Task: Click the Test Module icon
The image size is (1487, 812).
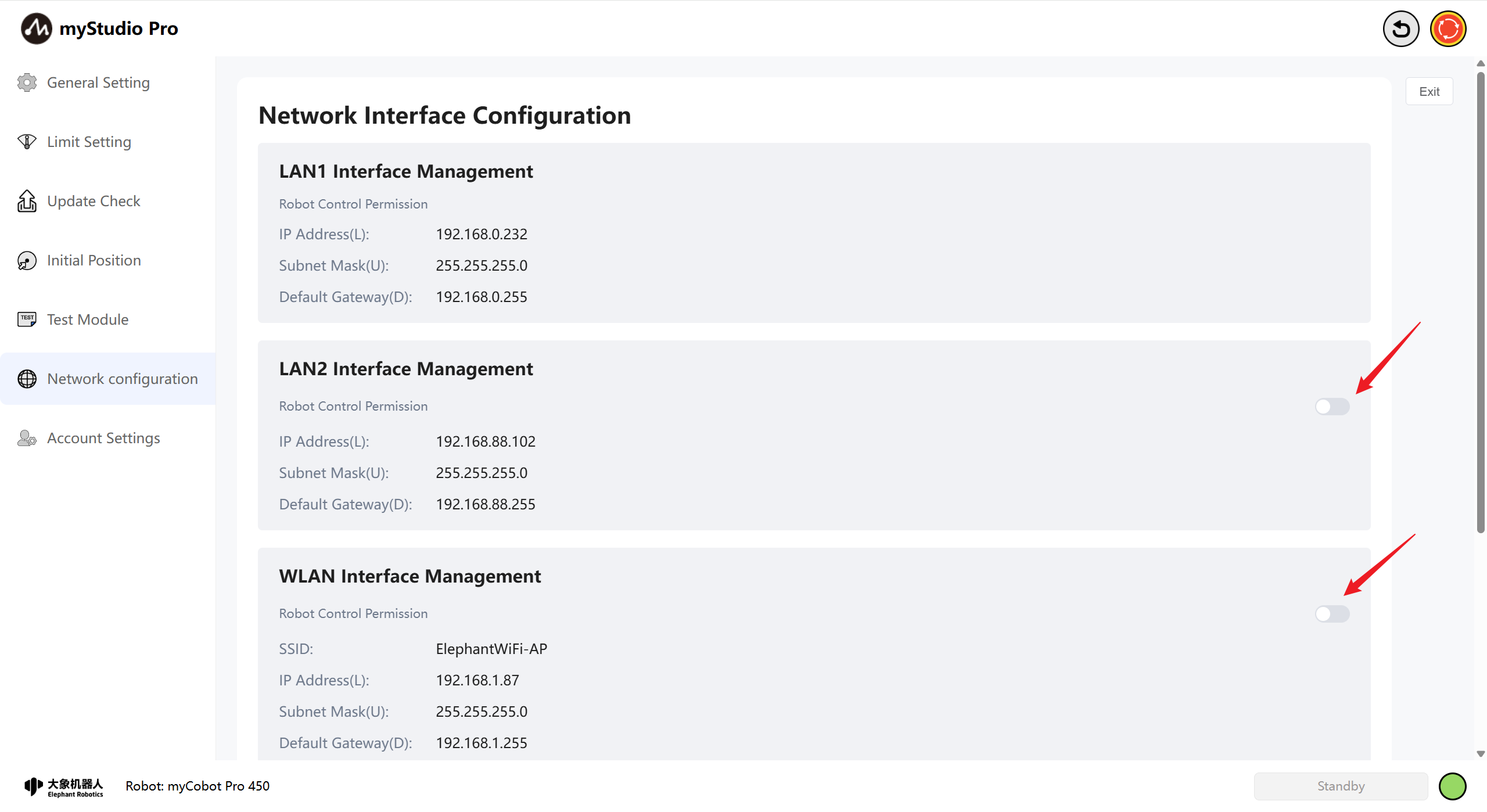Action: [27, 319]
